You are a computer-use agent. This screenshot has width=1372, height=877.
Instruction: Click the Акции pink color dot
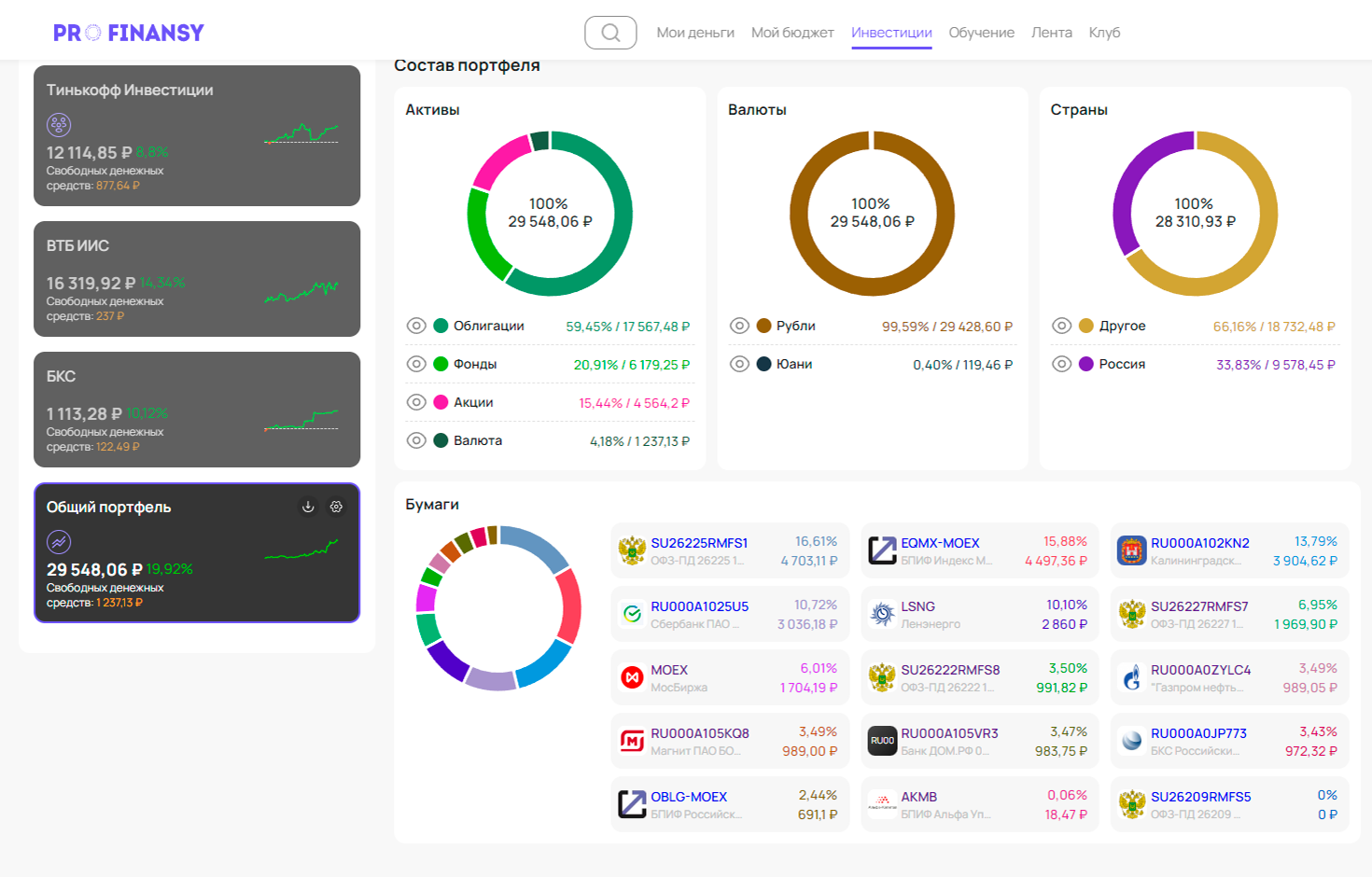[441, 402]
